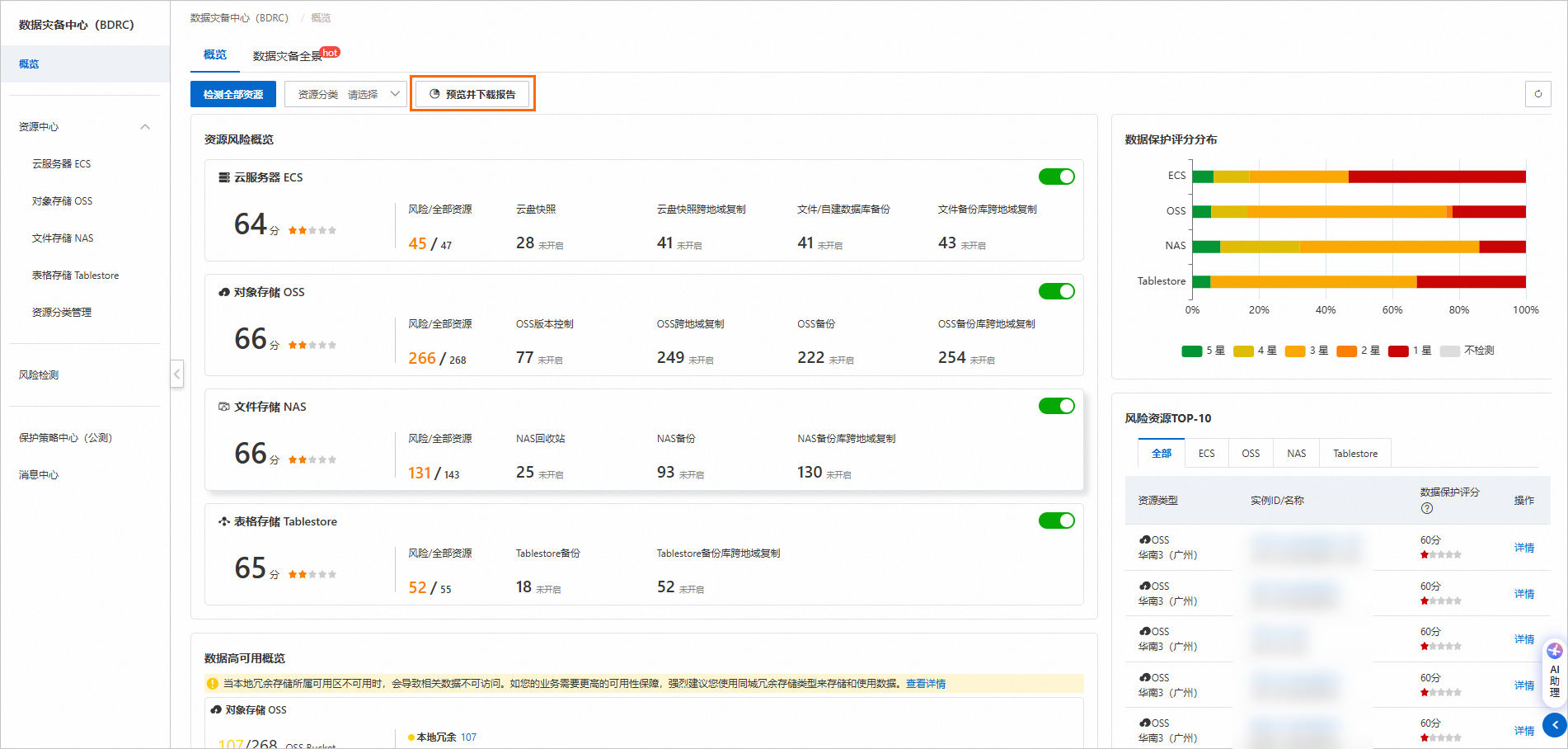The height and width of the screenshot is (749, 1568).
Task: Switch to the 数据灾备全景 tab
Action: pos(287,56)
